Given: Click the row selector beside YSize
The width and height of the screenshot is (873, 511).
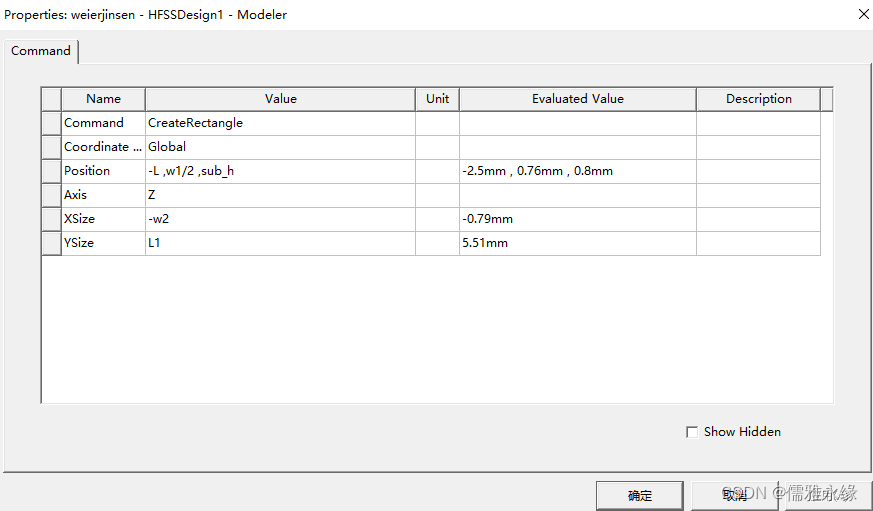Looking at the screenshot, I should point(52,243).
